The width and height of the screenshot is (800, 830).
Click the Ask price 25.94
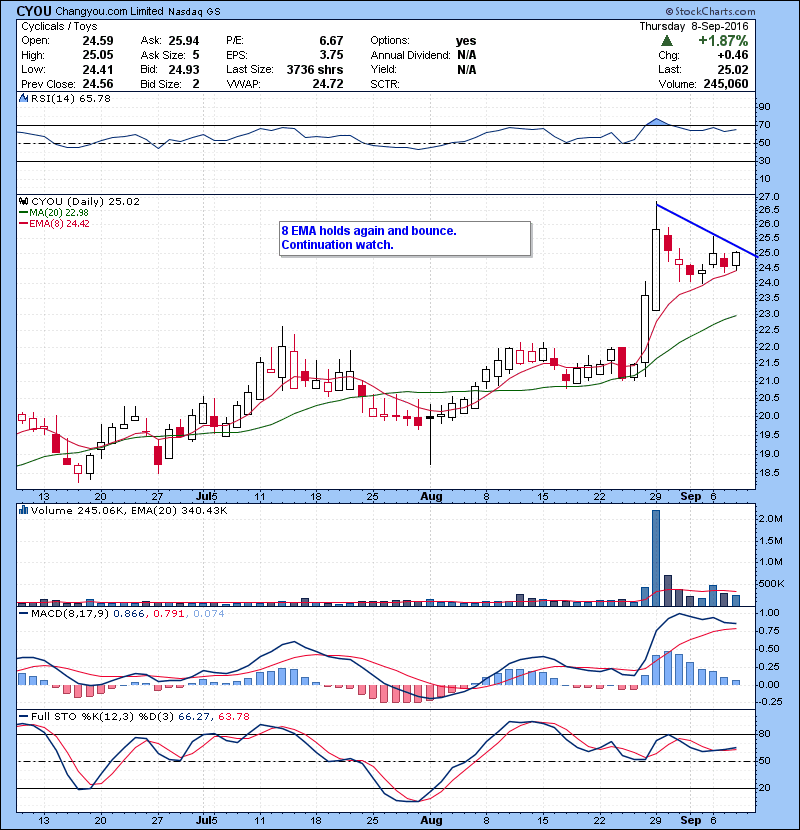(x=184, y=41)
